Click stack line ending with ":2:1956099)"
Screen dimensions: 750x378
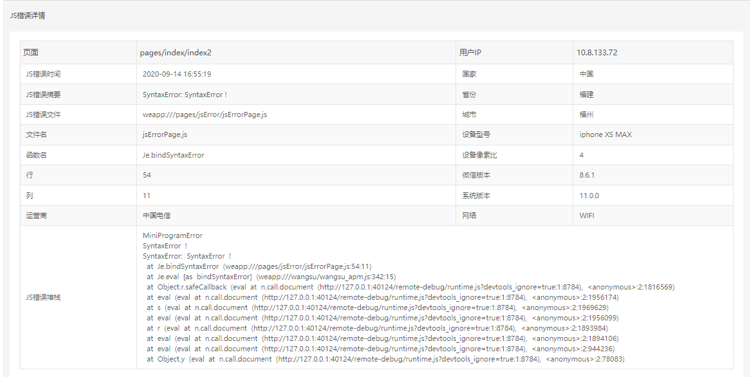[383, 318]
